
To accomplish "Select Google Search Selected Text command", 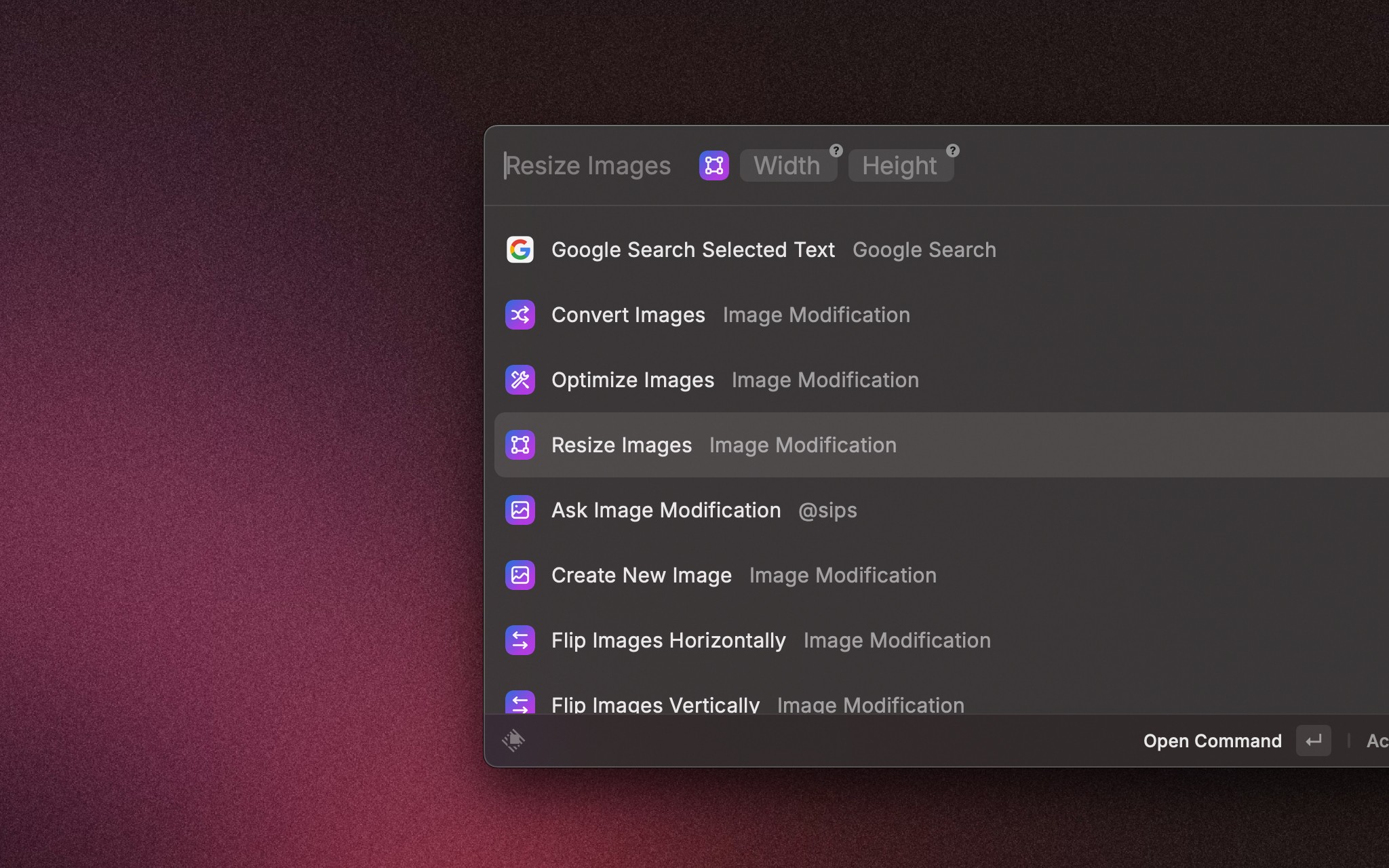I will tap(941, 250).
